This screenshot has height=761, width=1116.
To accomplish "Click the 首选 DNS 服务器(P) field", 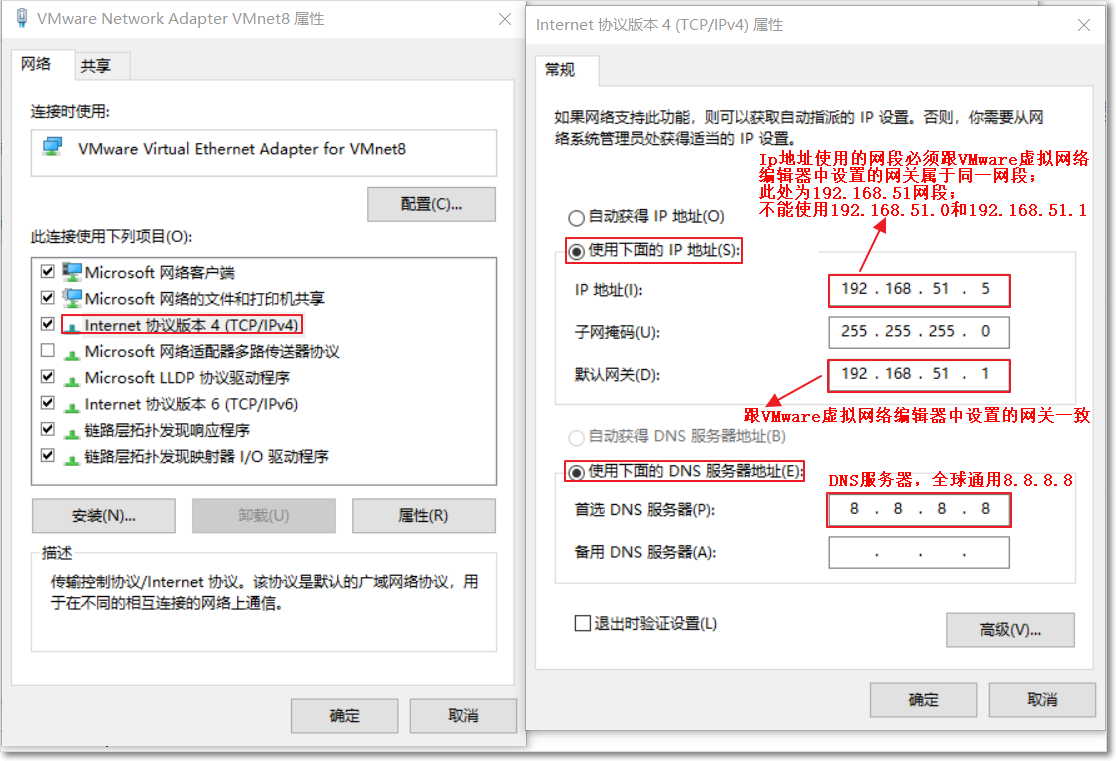I will pos(919,510).
